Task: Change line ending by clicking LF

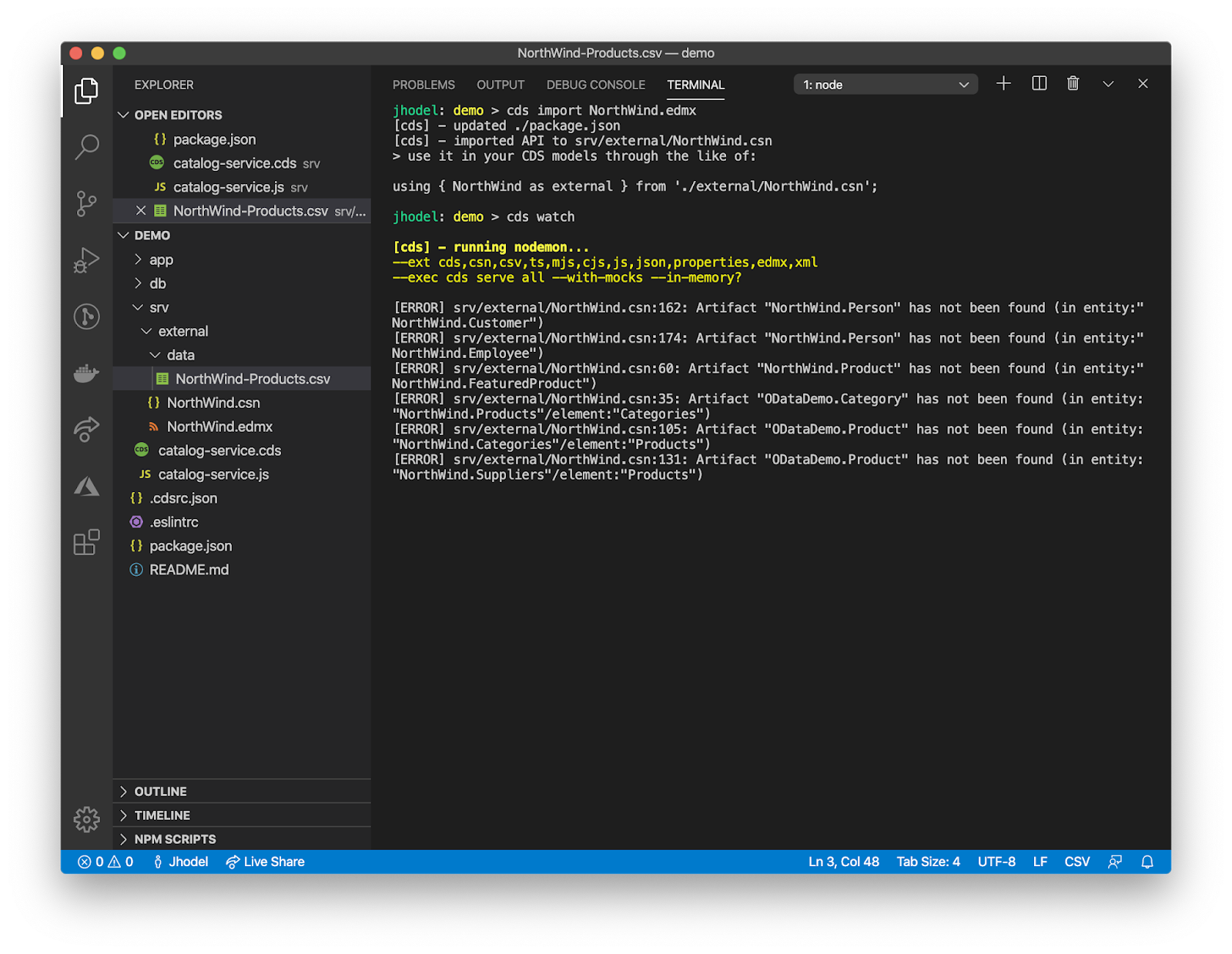Action: 1039,862
